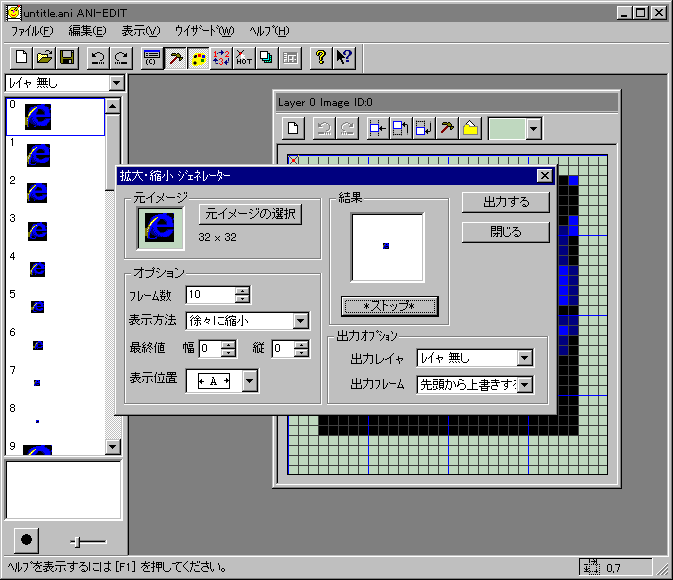Click the 縦 height spinner arrows
Viewport: 673px width, 580px height.
point(301,349)
